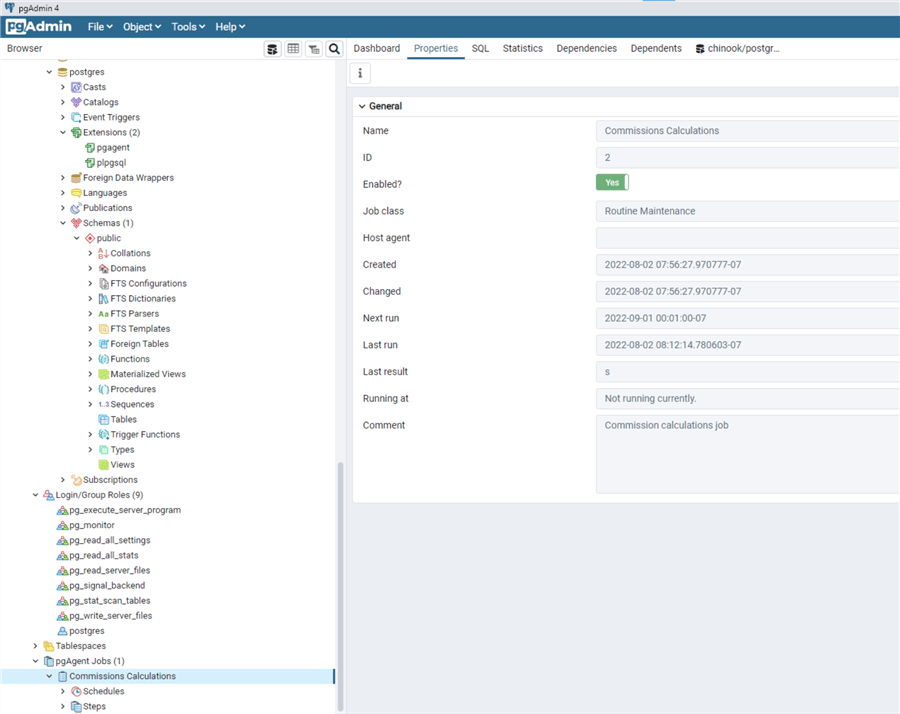Click the Collations node icon
The image size is (900, 714).
[103, 253]
